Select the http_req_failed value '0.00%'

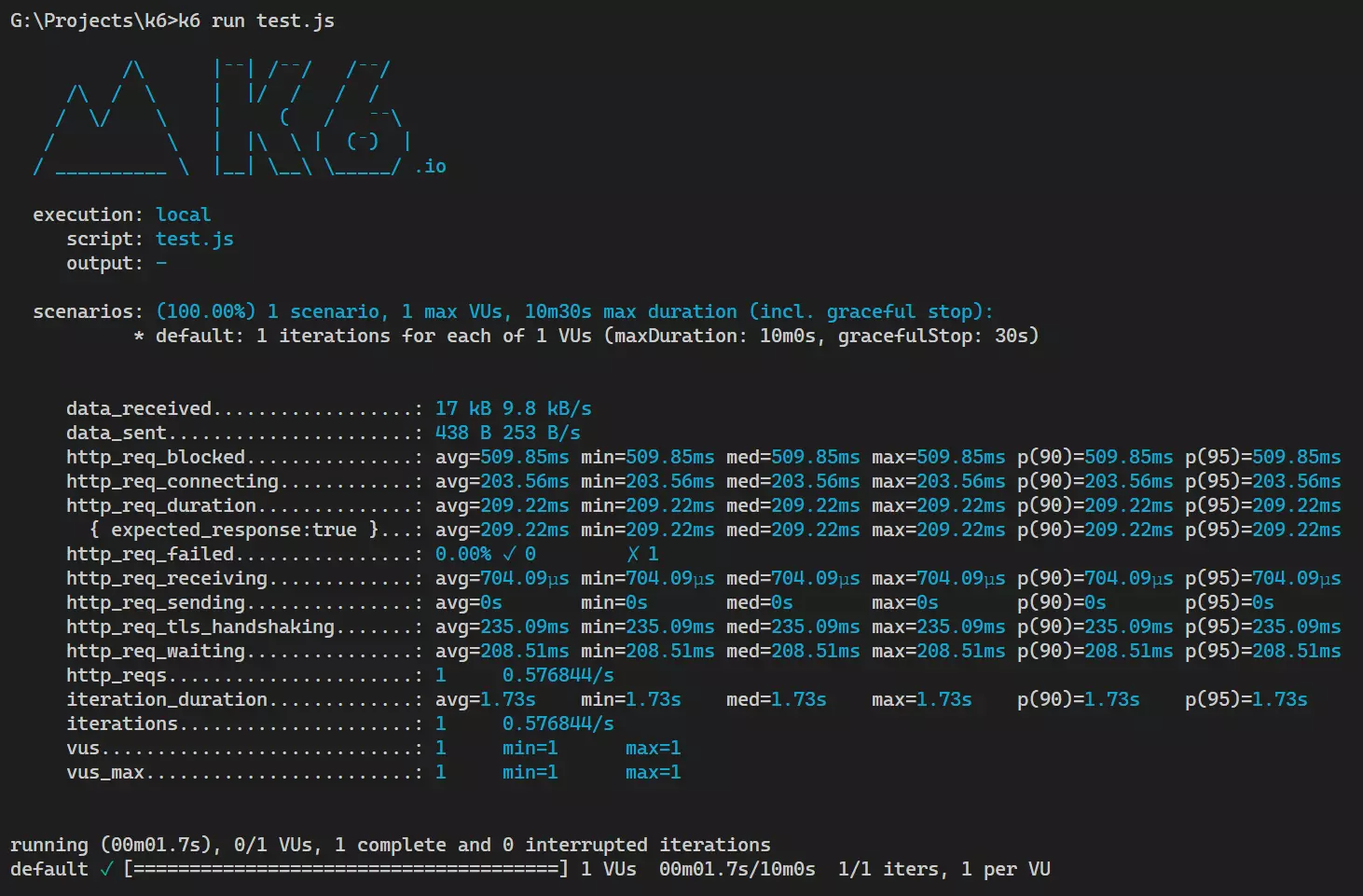pos(463,554)
